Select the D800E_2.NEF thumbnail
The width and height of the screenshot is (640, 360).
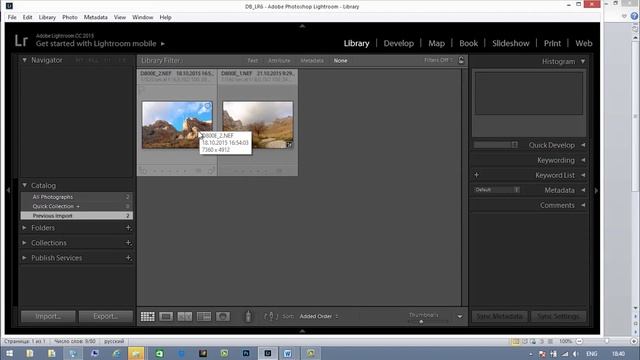coord(177,125)
